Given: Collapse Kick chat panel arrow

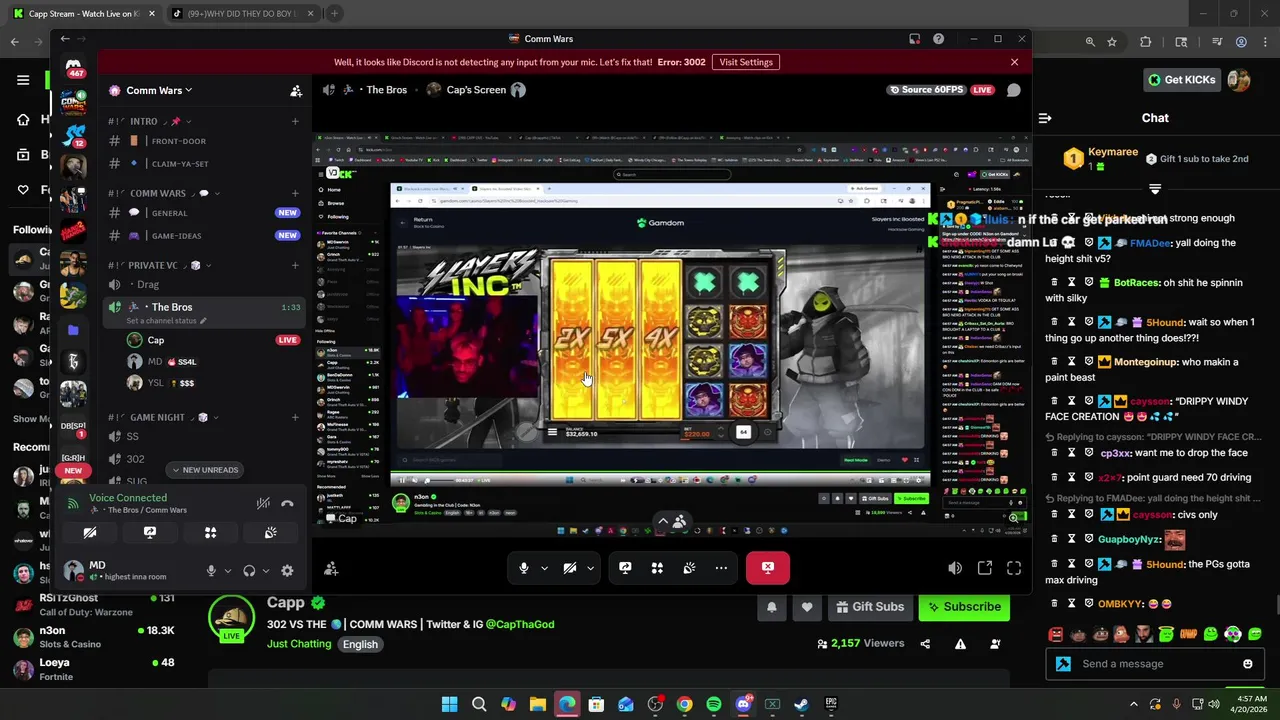Looking at the screenshot, I should tap(1045, 118).
